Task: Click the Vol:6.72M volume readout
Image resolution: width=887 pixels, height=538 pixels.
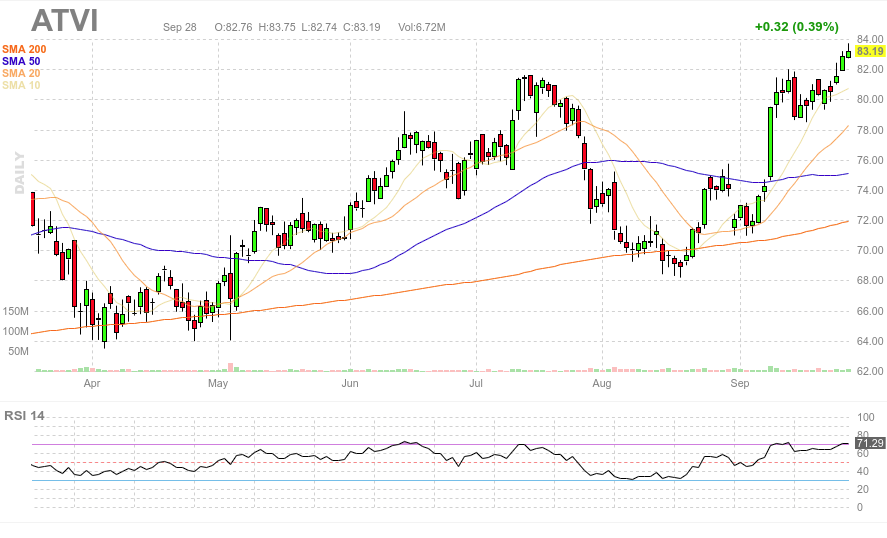Action: (x=421, y=27)
